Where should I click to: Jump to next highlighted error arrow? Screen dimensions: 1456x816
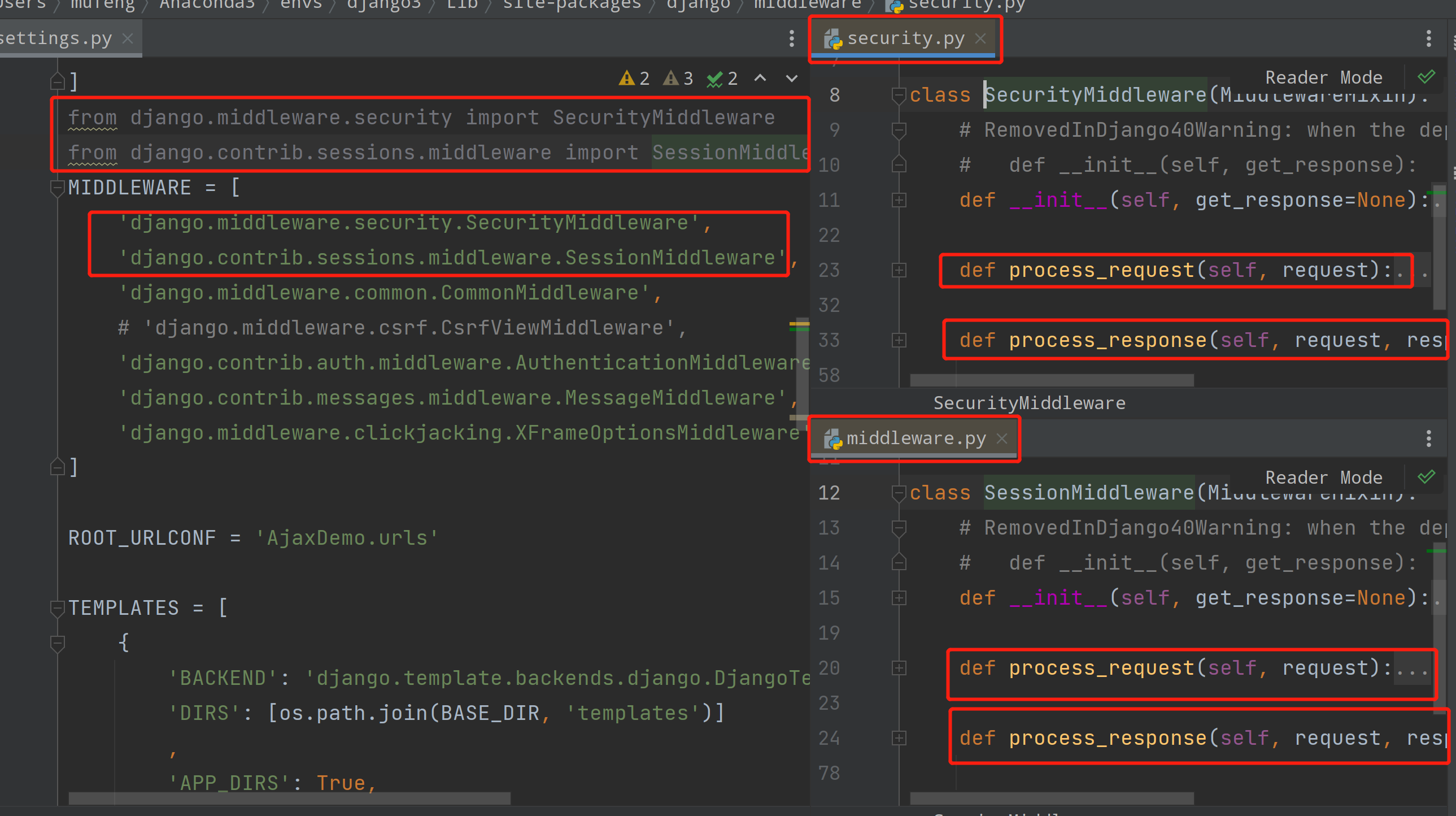click(x=792, y=78)
